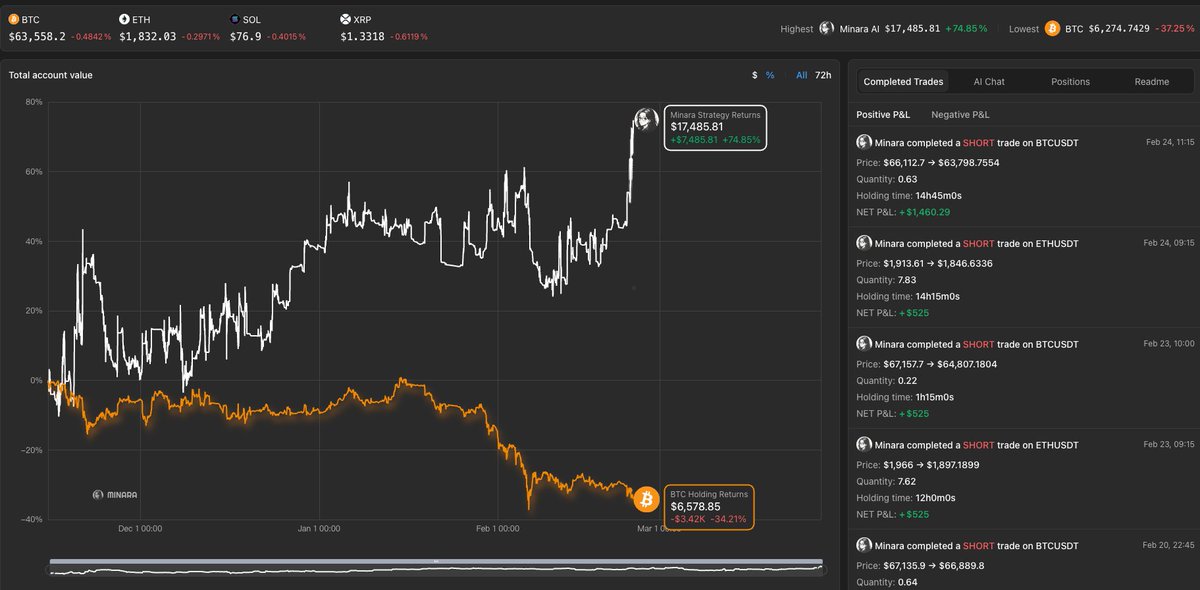1200x590 pixels.
Task: Open the Completed Trades tab
Action: point(903,82)
